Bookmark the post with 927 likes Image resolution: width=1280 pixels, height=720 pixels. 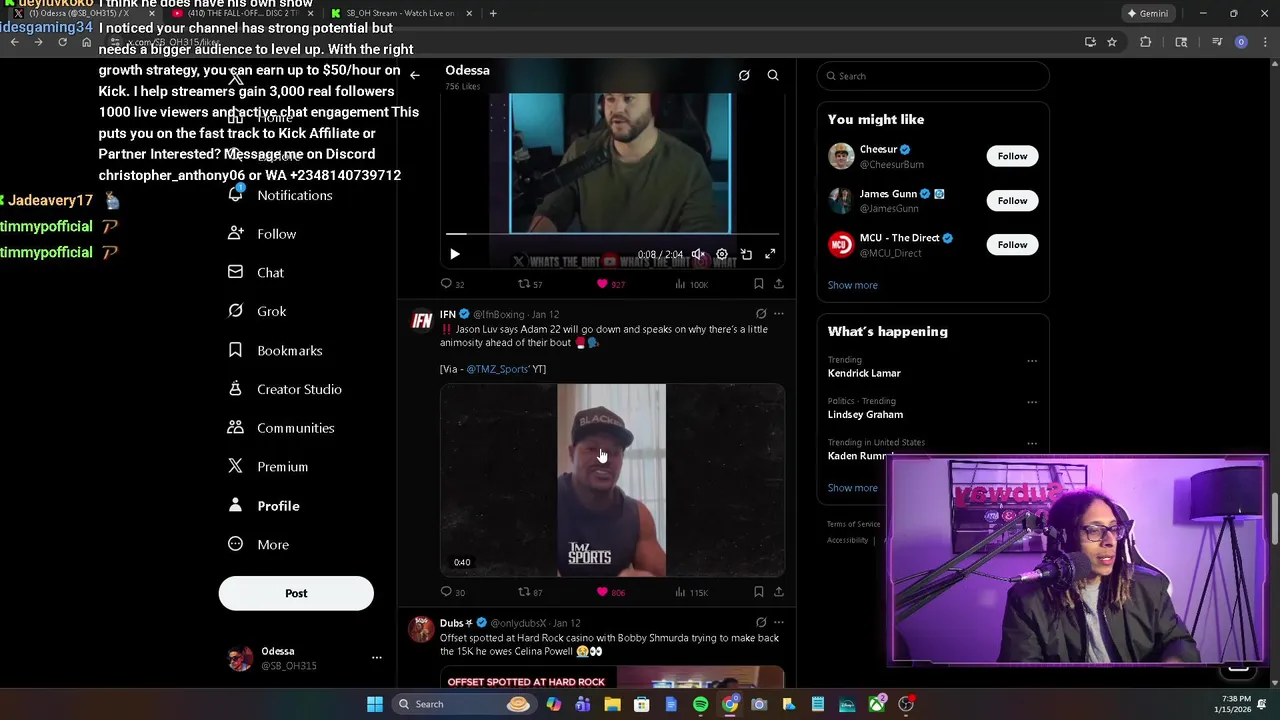[x=758, y=284]
